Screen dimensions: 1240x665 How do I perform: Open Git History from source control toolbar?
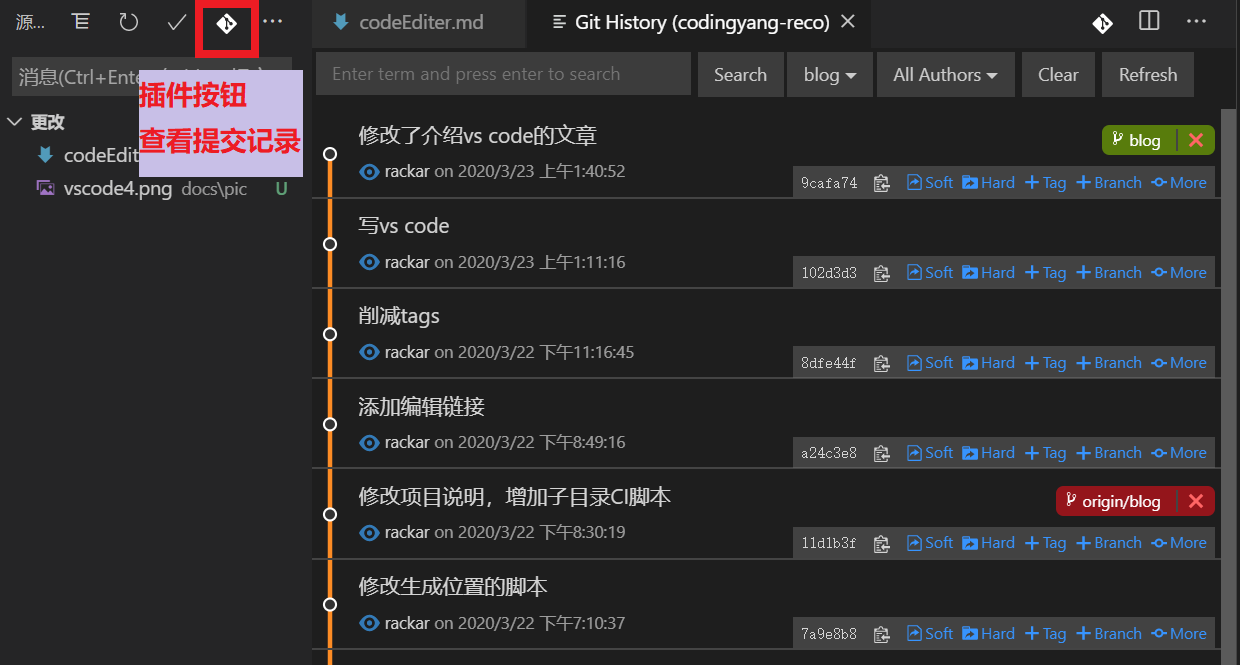(227, 23)
